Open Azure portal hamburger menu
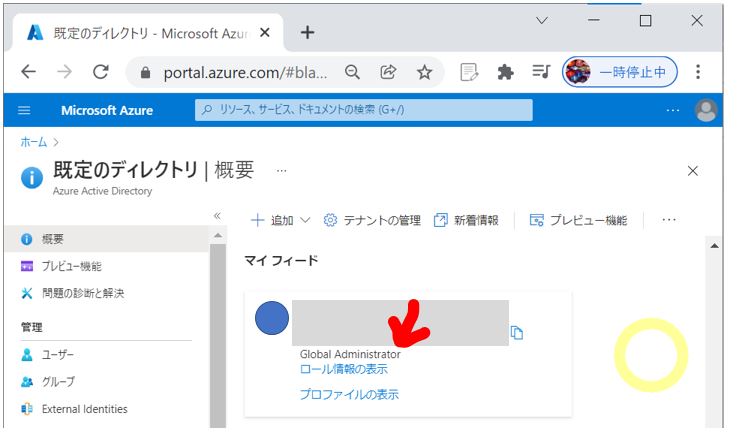The height and width of the screenshot is (438, 747). [24, 111]
